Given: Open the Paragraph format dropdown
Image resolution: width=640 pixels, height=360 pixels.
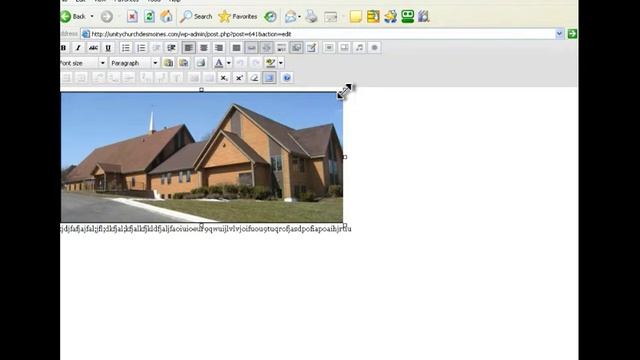Looking at the screenshot, I should (x=134, y=63).
